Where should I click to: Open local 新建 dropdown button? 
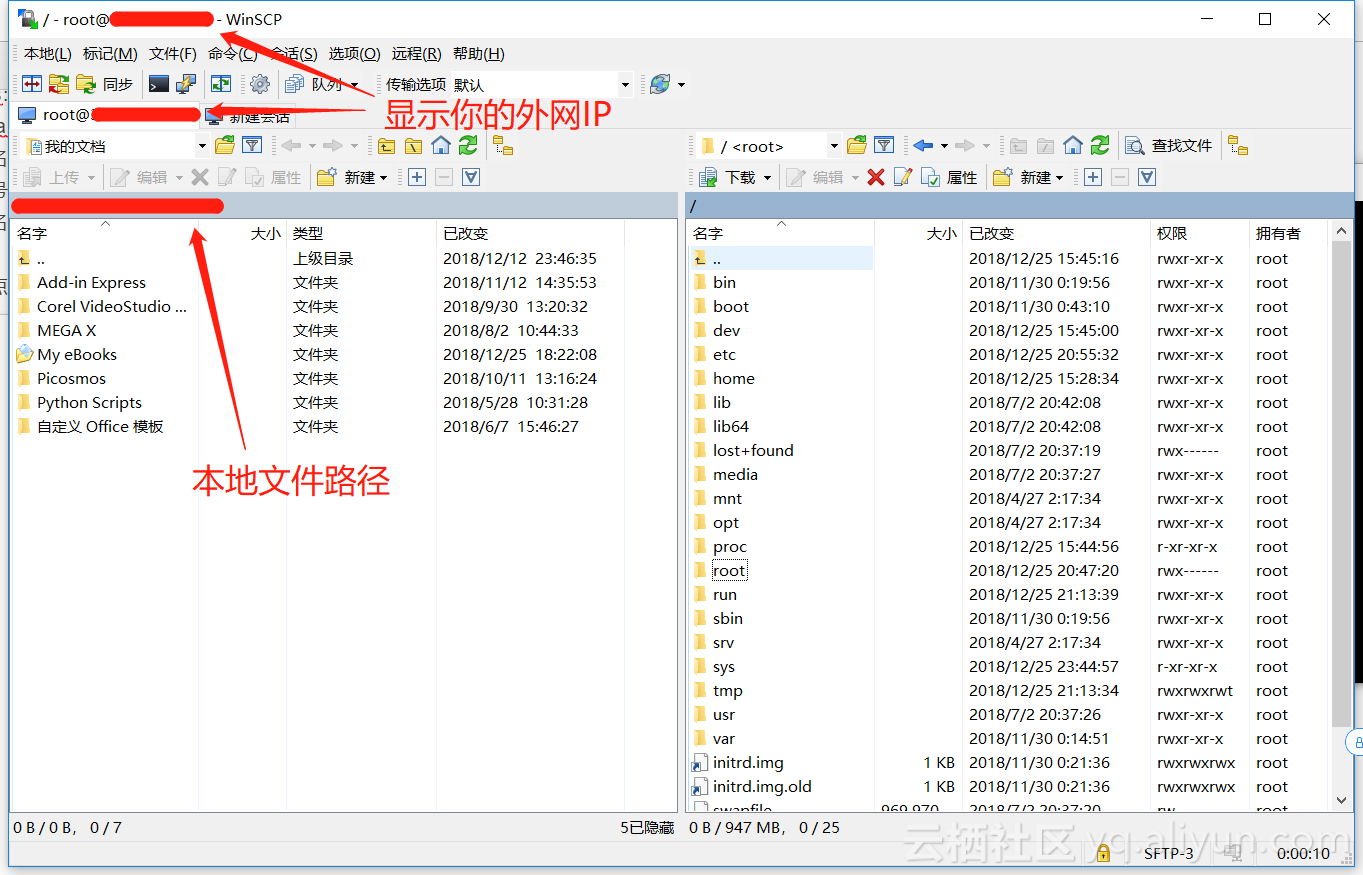(352, 177)
